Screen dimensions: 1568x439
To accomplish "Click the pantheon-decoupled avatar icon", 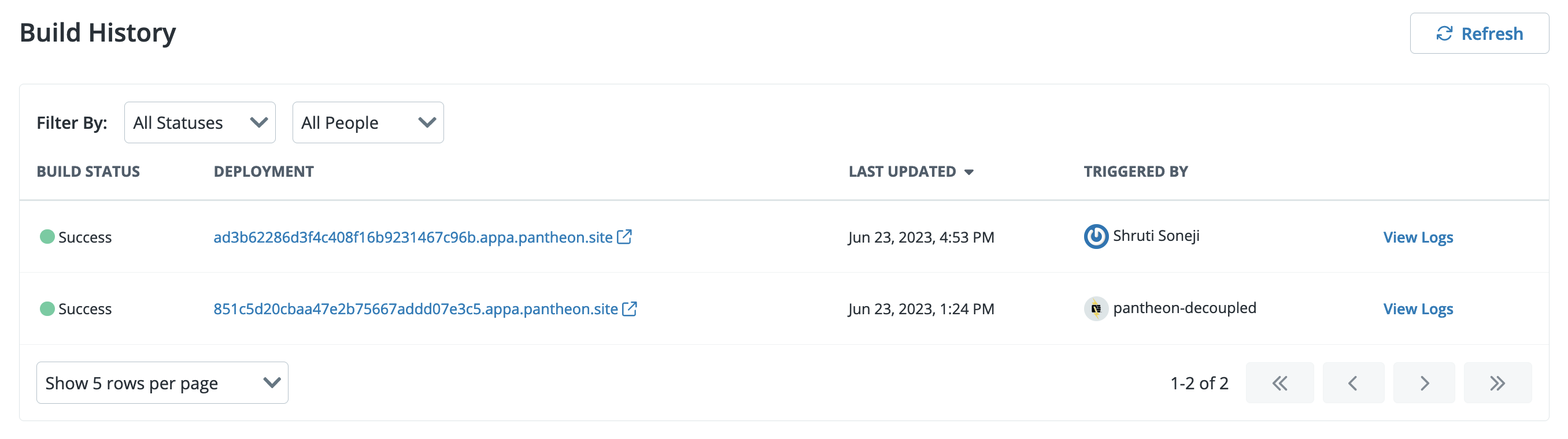I will point(1096,308).
